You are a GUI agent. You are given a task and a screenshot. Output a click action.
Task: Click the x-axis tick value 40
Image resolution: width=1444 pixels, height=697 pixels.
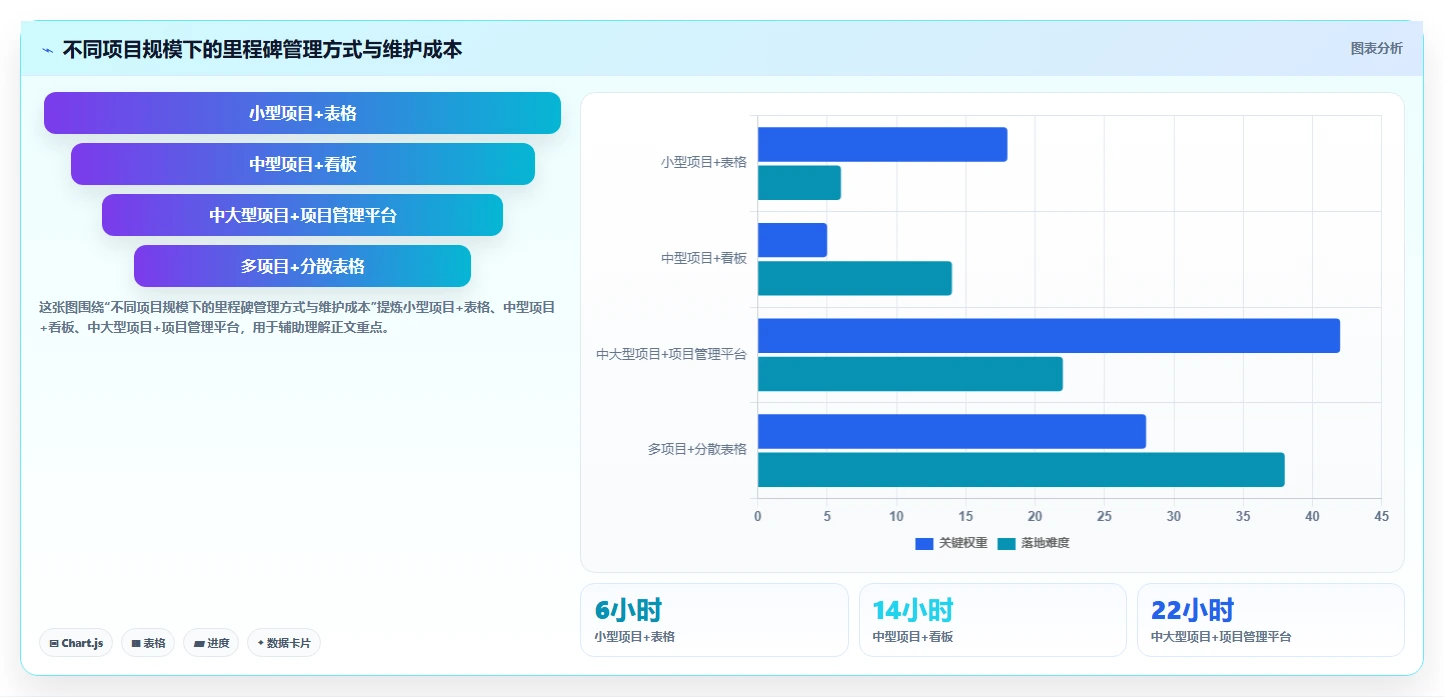[1312, 516]
